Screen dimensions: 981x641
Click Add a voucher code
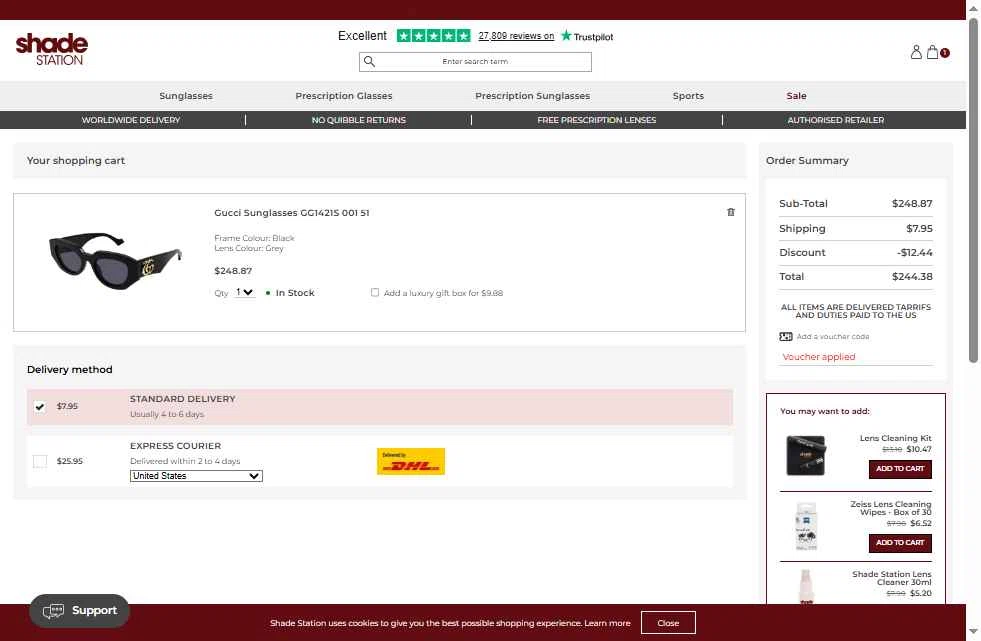click(x=833, y=336)
